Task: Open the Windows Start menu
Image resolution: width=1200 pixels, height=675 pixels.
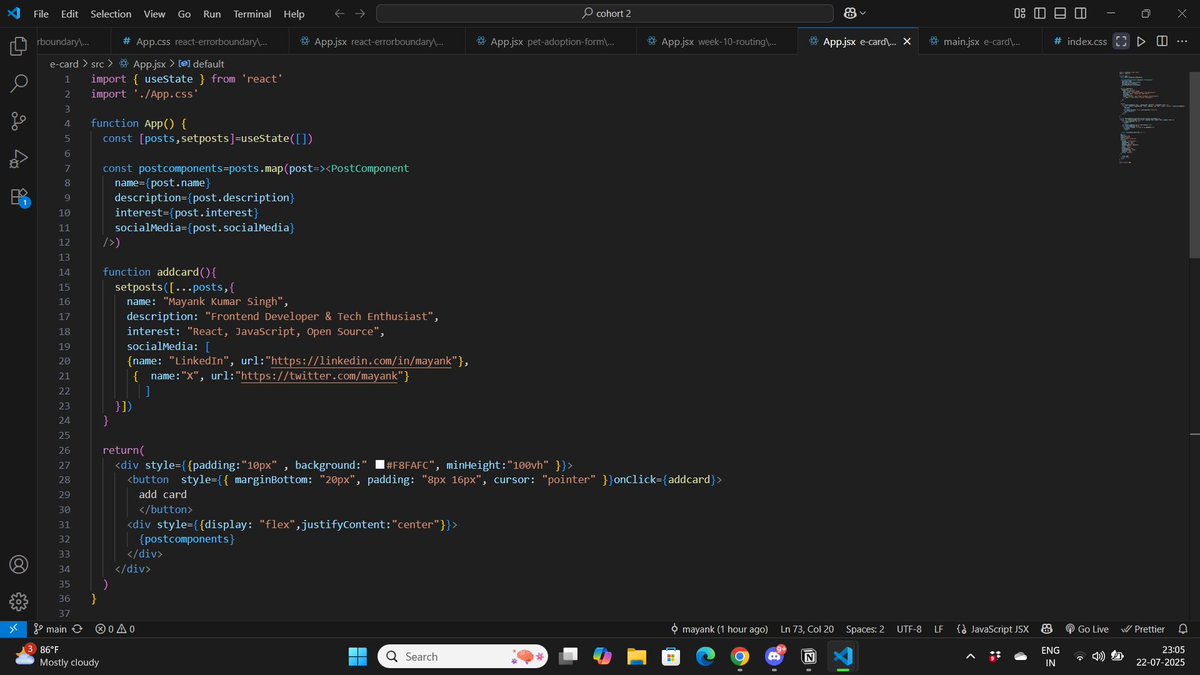Action: click(x=357, y=656)
